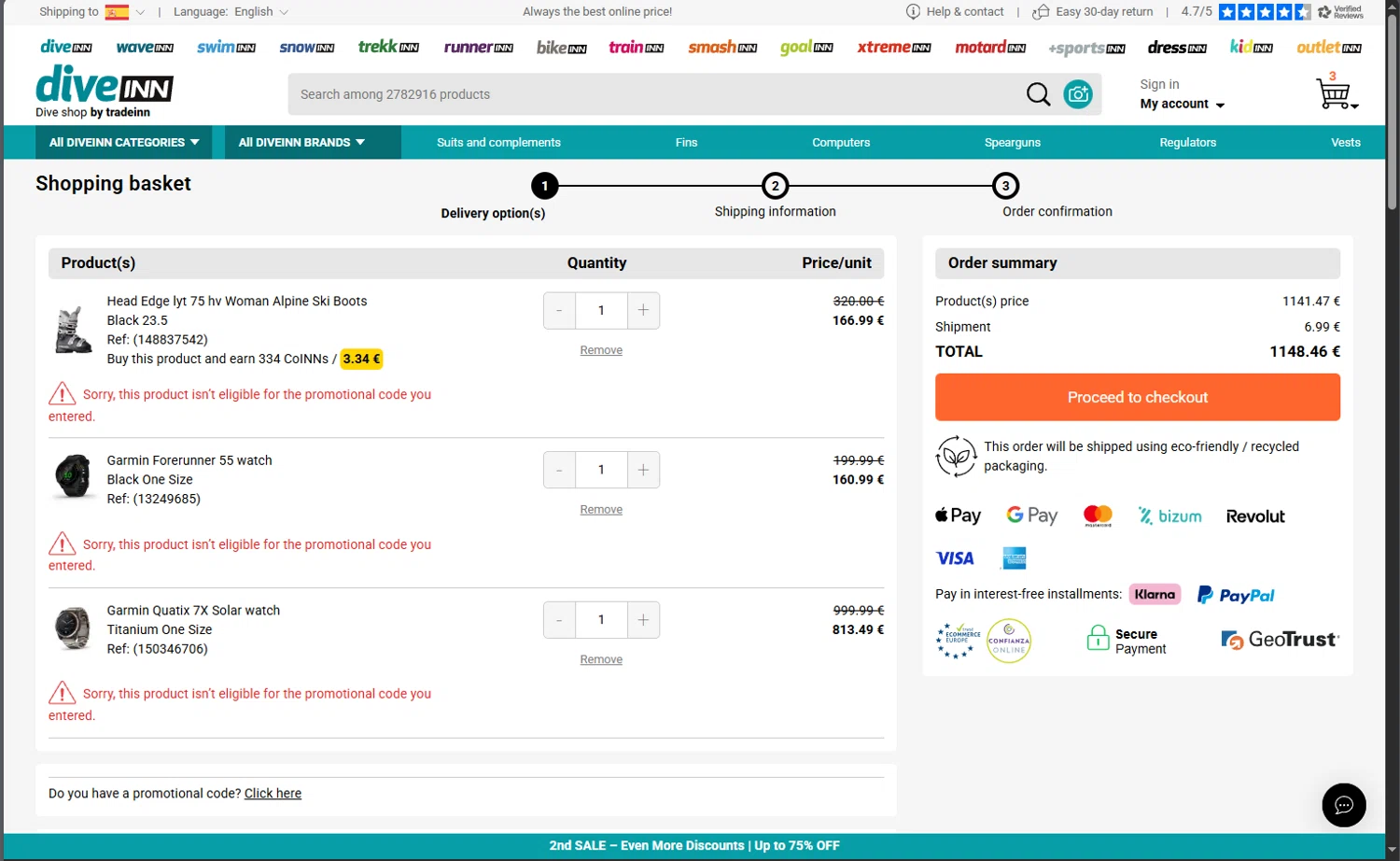The width and height of the screenshot is (1400, 861).
Task: Go to the bikeinn store
Action: pyautogui.click(x=562, y=47)
